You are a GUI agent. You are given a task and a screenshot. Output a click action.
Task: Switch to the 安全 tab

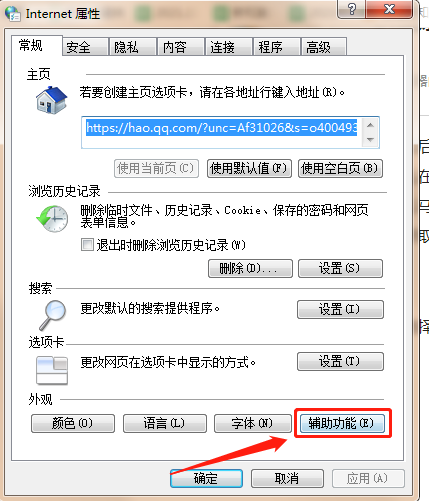point(85,47)
